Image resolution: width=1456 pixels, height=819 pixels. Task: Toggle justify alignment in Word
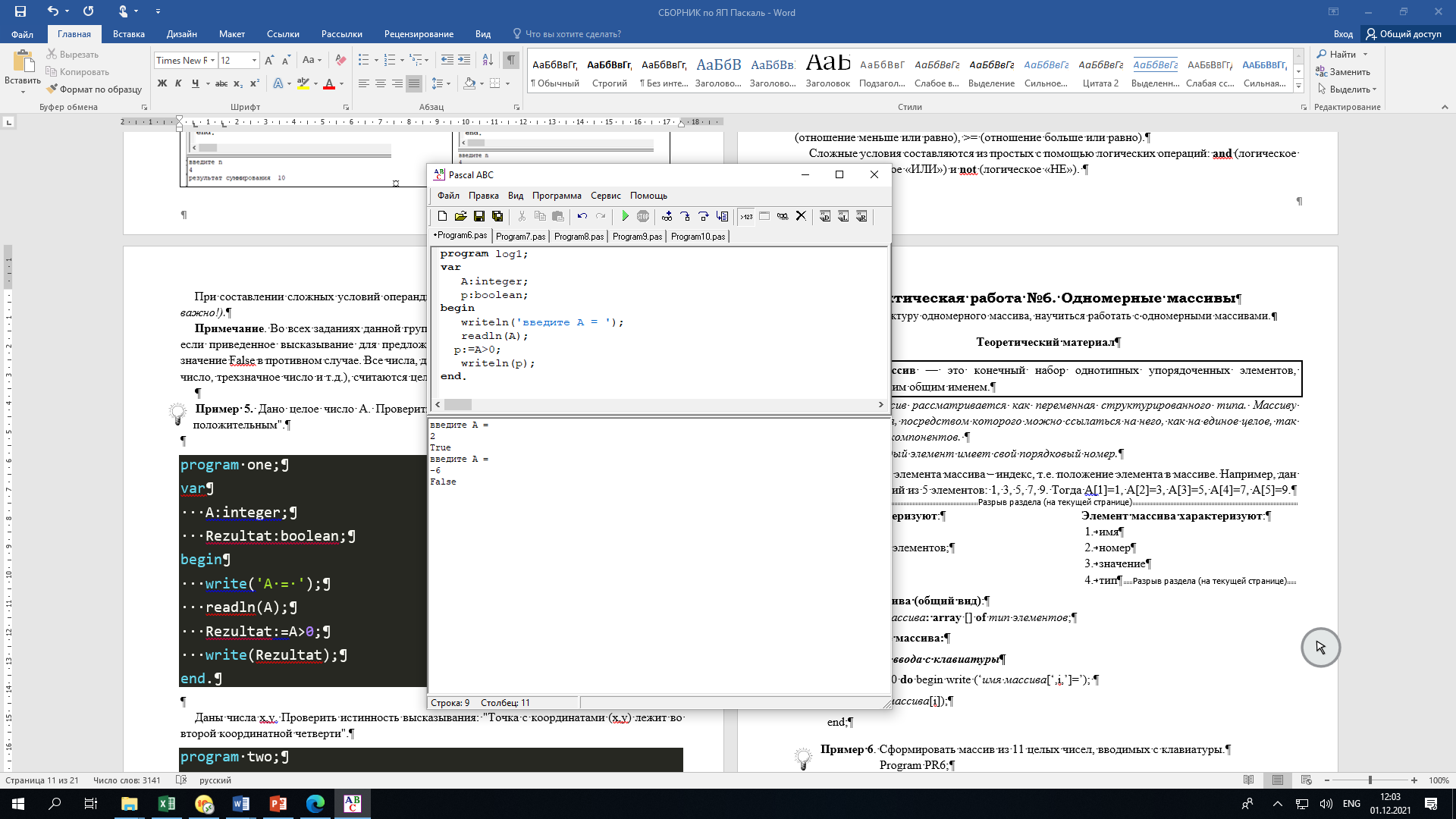(x=414, y=83)
